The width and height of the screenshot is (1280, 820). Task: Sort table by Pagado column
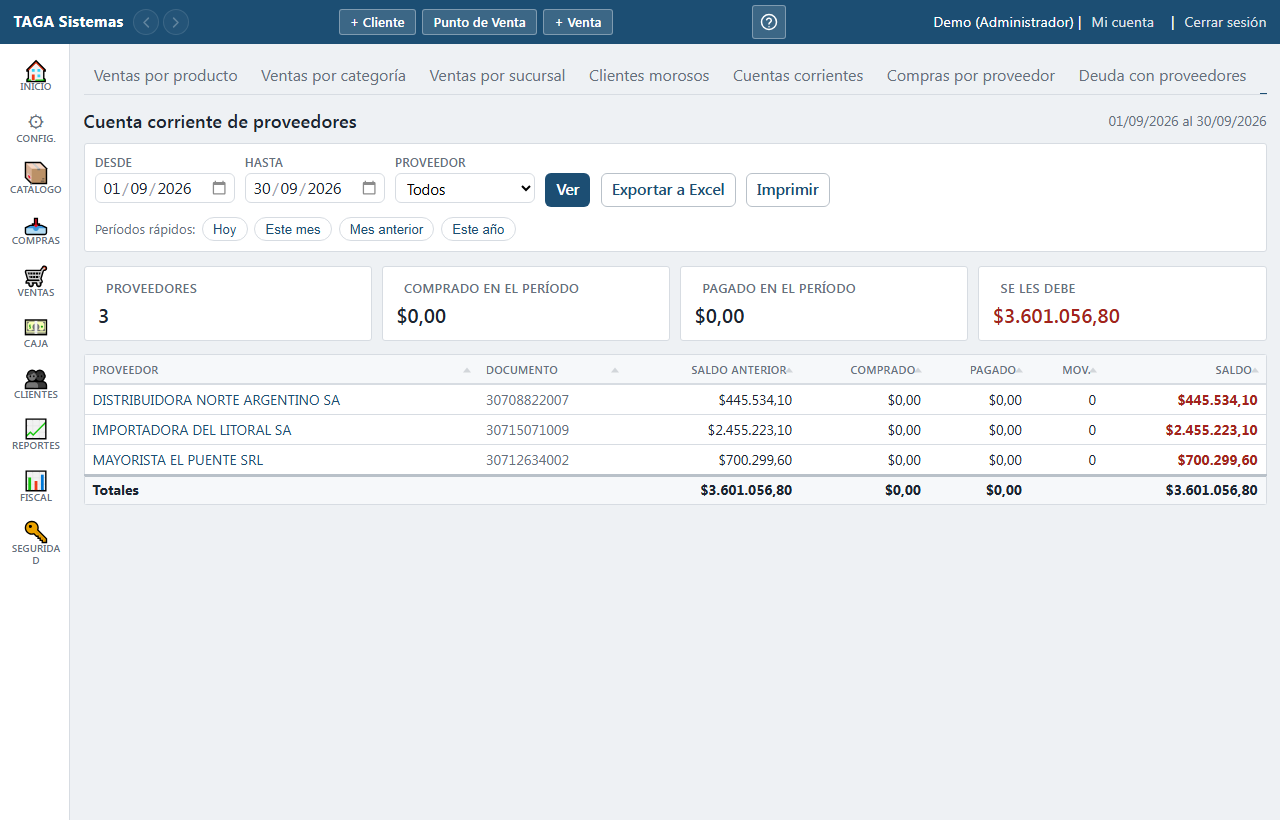(x=979, y=370)
